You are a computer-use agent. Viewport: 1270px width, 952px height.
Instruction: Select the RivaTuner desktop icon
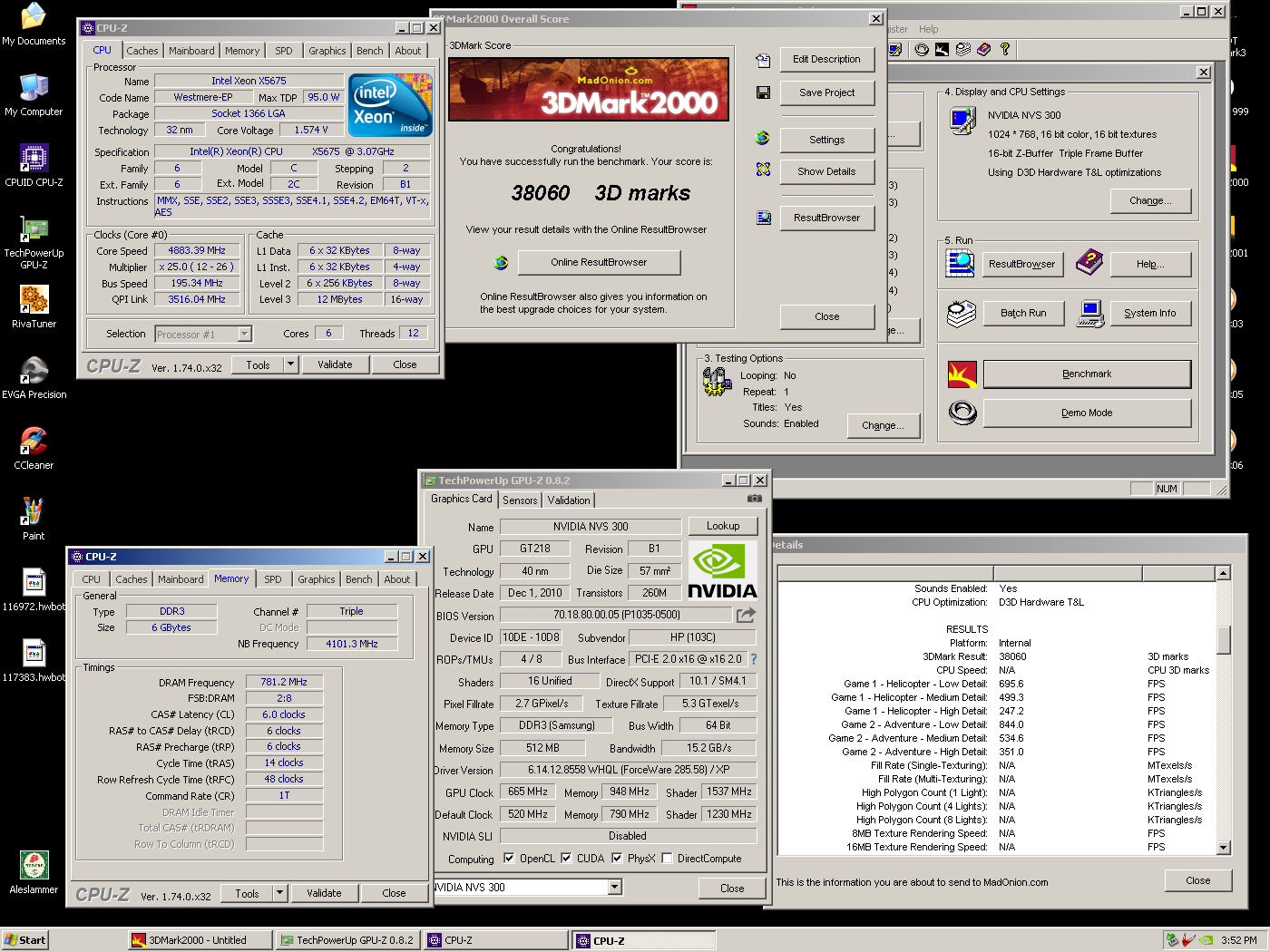click(34, 306)
